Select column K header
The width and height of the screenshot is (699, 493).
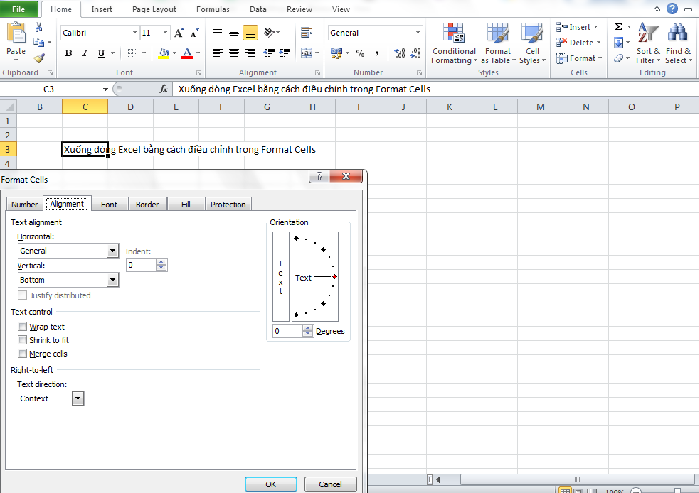click(x=449, y=107)
